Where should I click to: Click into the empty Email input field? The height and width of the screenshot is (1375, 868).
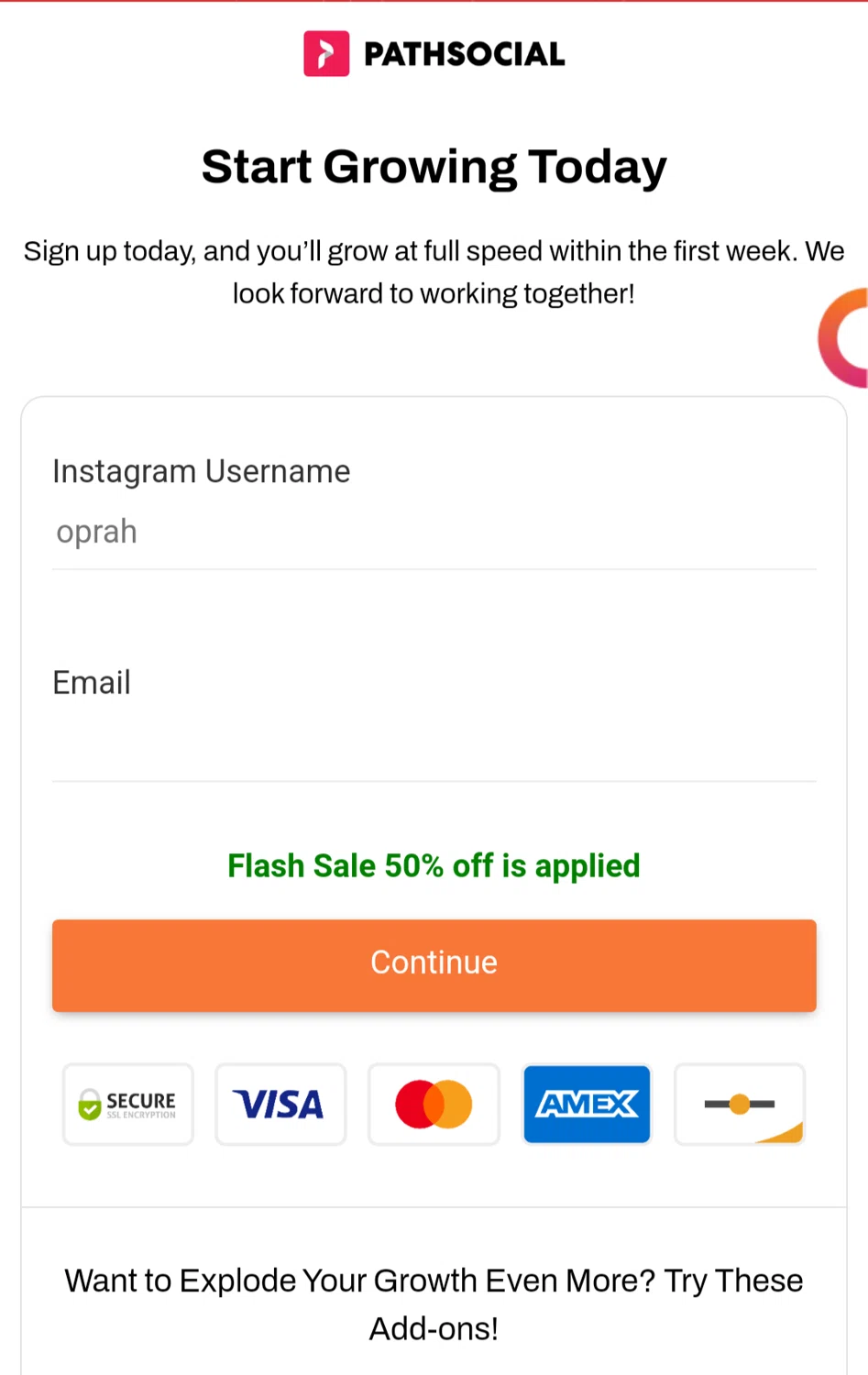tap(434, 743)
